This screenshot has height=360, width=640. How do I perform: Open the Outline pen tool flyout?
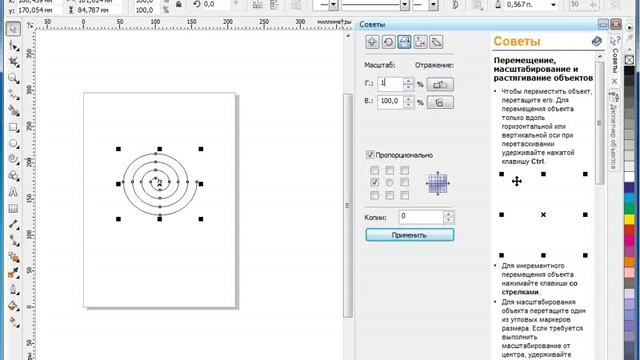tap(13, 289)
